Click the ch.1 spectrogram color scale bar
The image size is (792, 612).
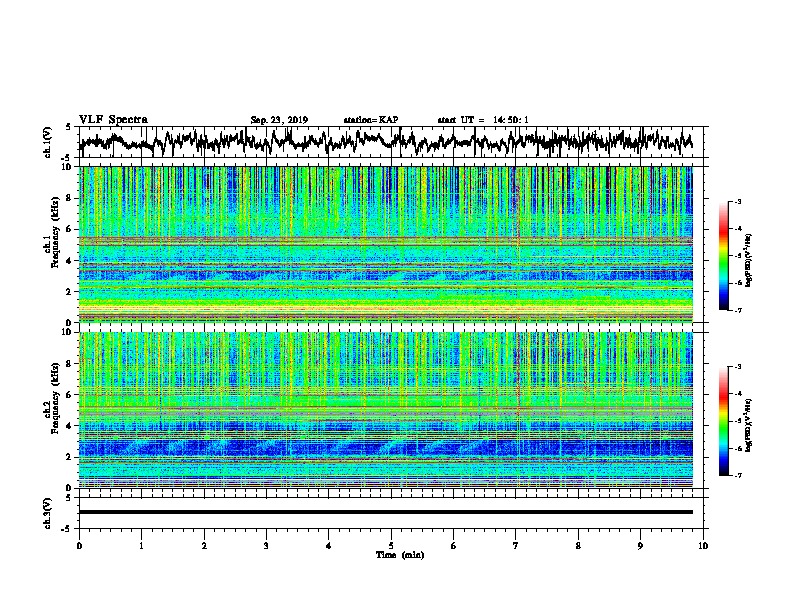(724, 256)
